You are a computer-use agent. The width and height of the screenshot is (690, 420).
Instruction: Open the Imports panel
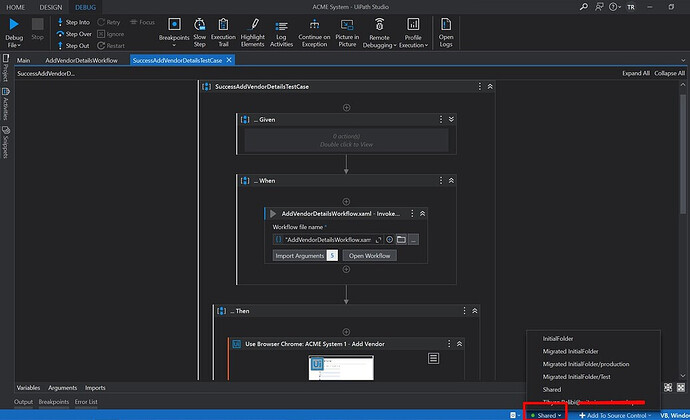click(x=95, y=388)
